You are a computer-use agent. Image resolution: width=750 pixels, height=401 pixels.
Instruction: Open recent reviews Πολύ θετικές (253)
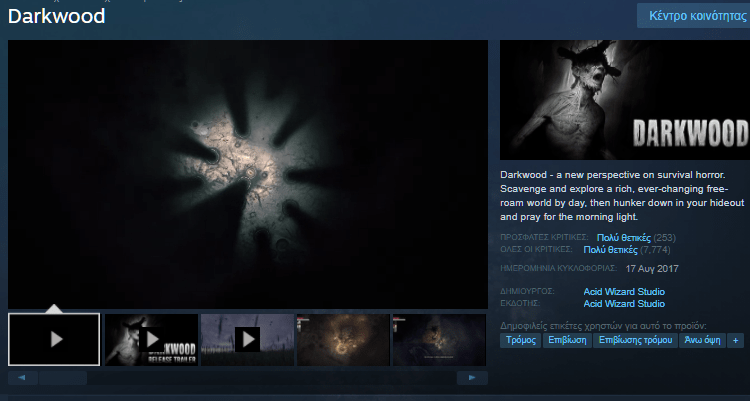coord(636,238)
